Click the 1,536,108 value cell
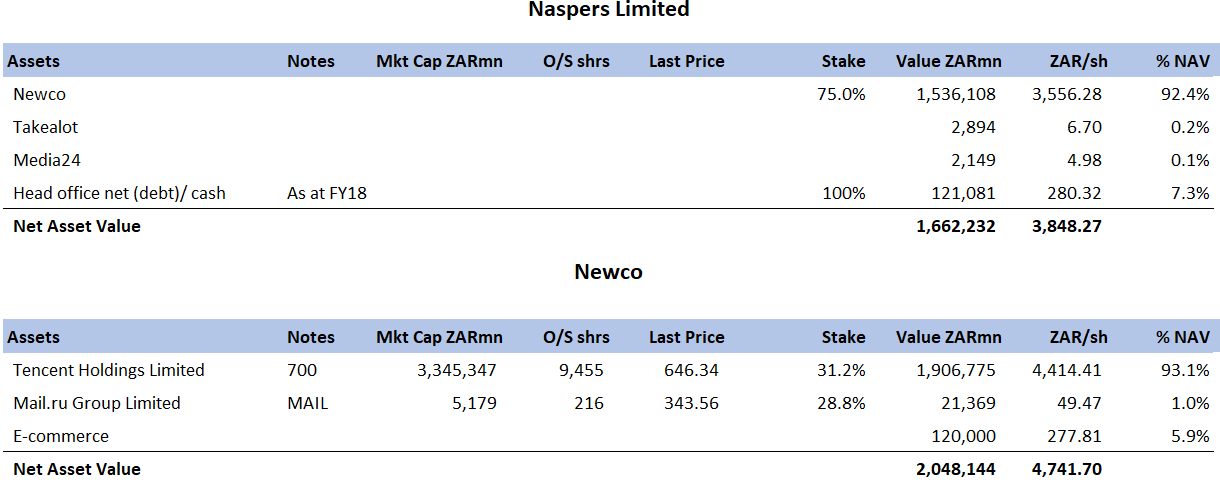 (955, 94)
